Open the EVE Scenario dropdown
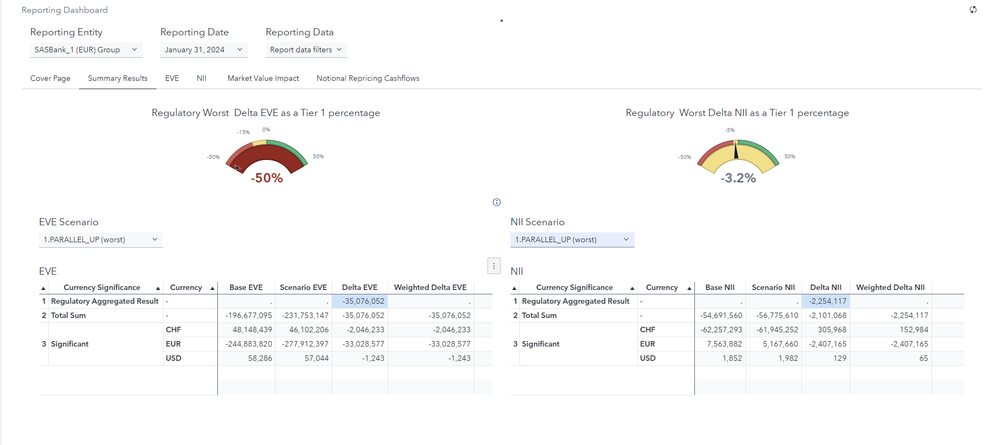 point(101,239)
